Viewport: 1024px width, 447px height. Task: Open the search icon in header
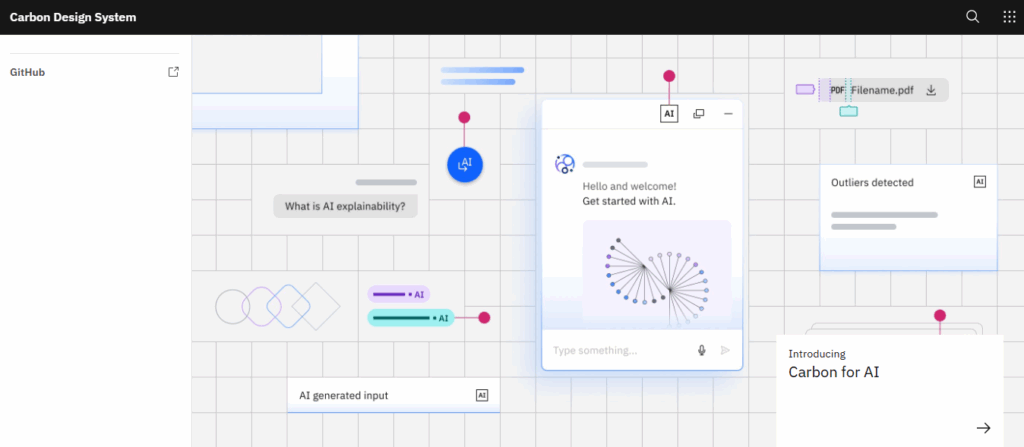[x=972, y=17]
